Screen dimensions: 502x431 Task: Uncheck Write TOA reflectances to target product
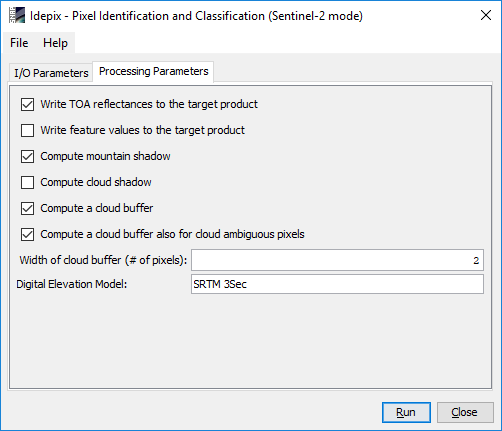pyautogui.click(x=27, y=104)
